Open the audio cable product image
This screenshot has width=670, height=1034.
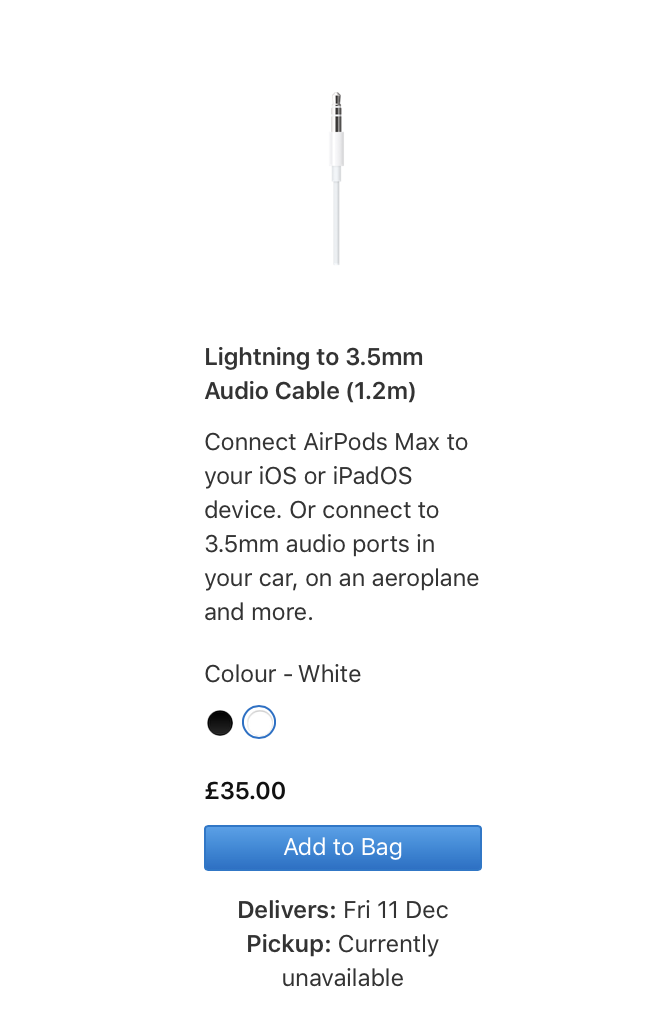[x=337, y=180]
